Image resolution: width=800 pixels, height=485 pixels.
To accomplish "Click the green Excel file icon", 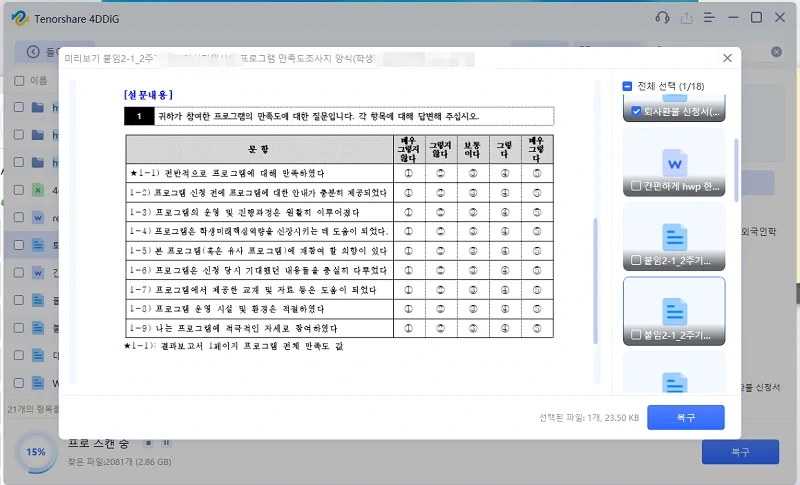I will (38, 190).
